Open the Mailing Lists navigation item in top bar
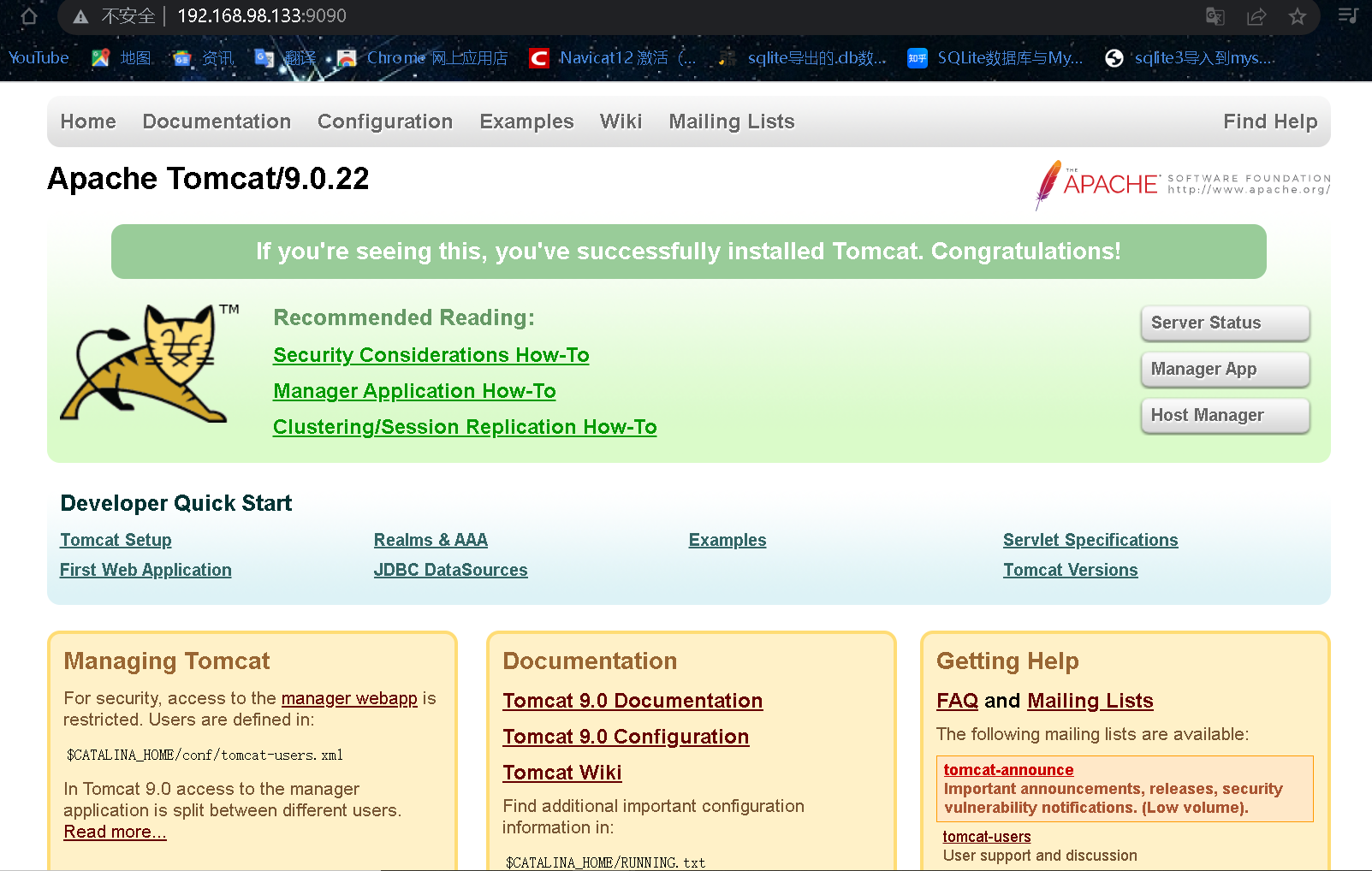 732,121
